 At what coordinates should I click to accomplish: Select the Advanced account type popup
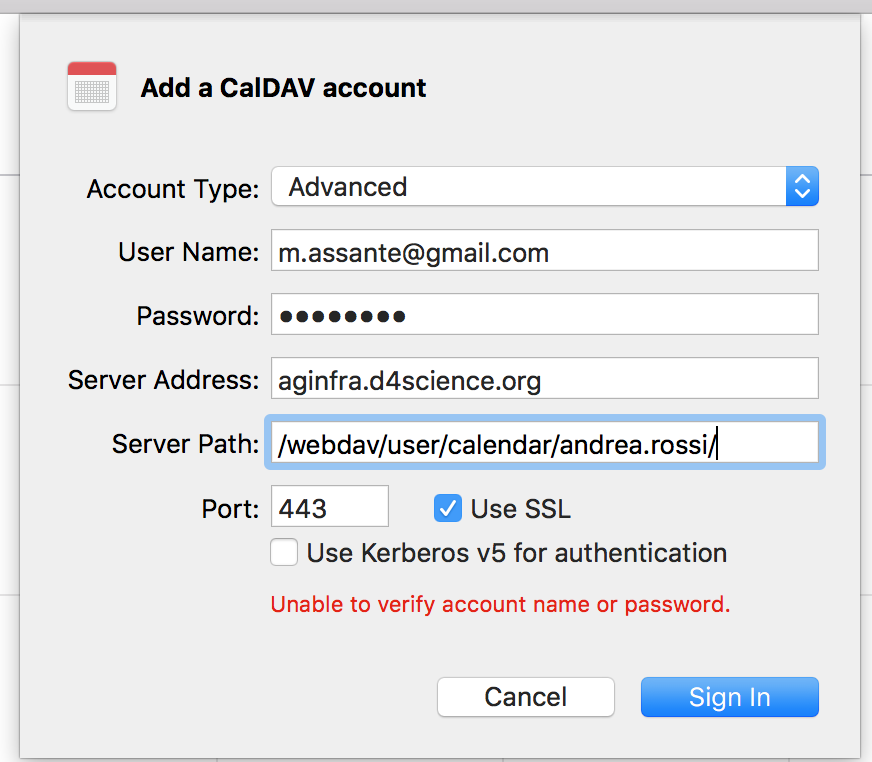[x=545, y=186]
